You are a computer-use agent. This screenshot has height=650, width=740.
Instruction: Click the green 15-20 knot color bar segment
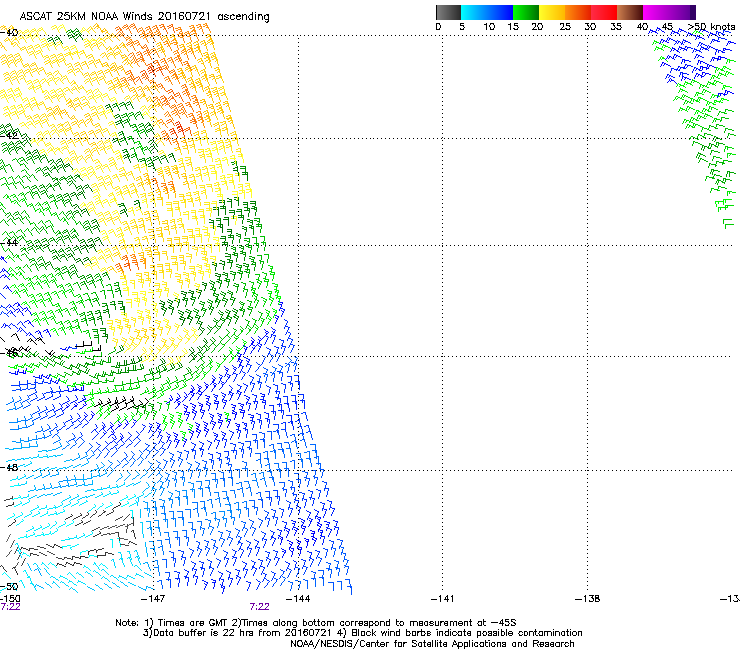[526, 12]
